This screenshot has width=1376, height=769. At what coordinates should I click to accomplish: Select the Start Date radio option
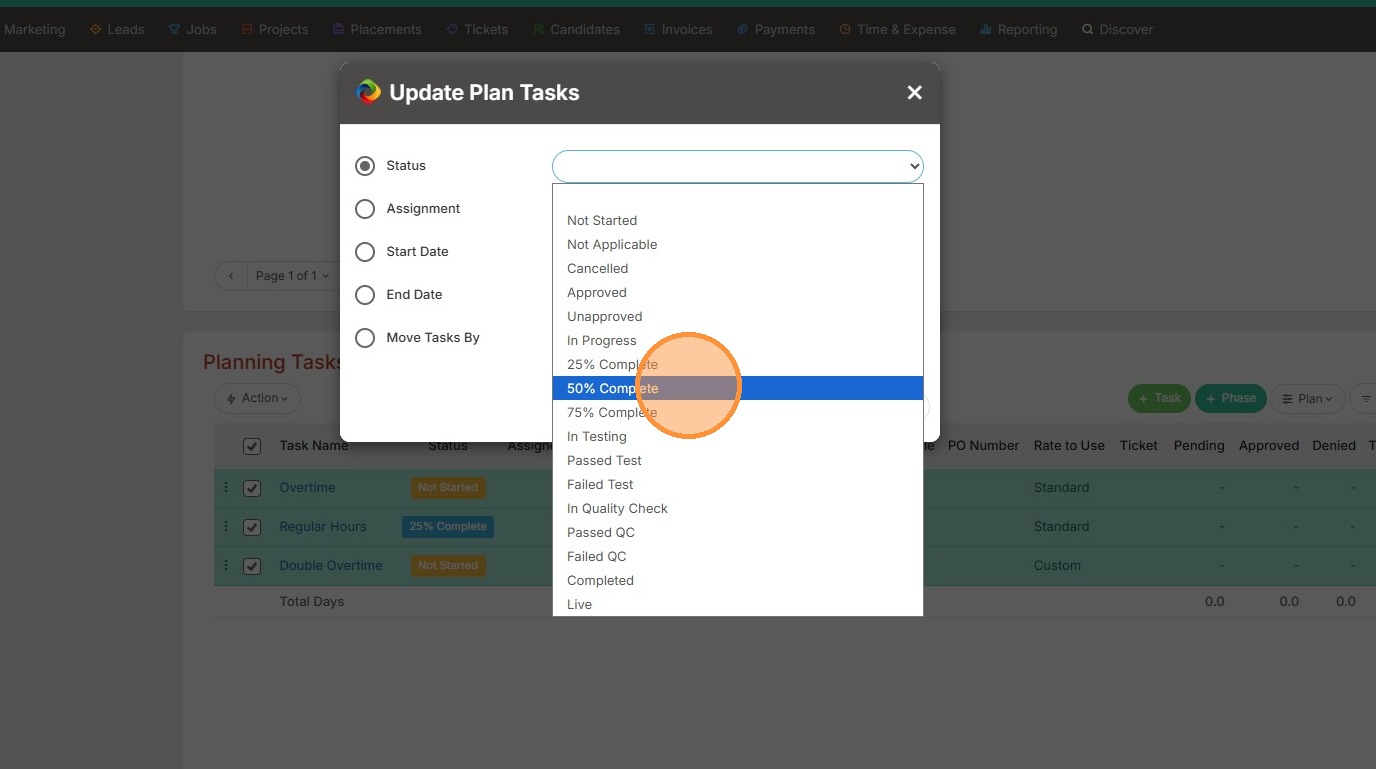(x=365, y=252)
